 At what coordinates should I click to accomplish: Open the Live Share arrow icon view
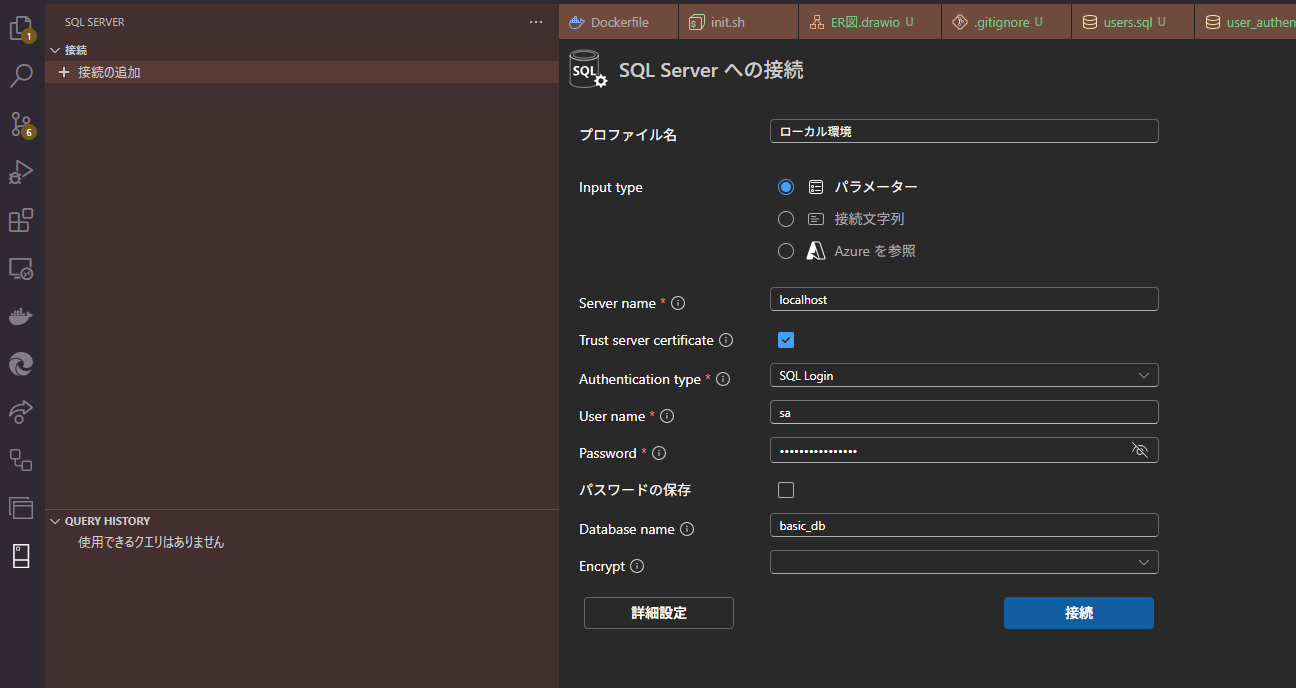(x=21, y=412)
